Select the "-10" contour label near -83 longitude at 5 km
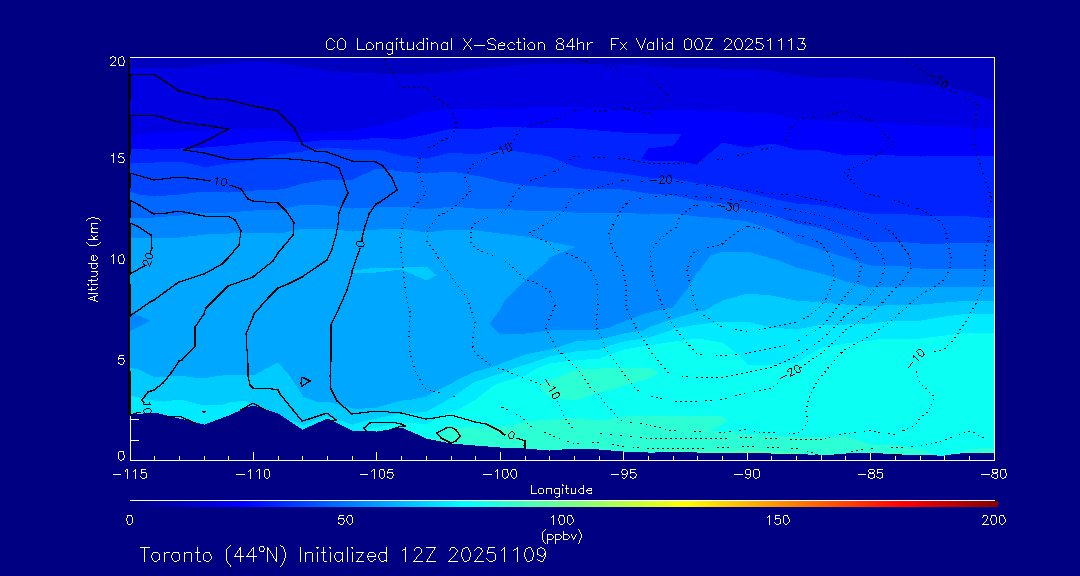The width and height of the screenshot is (1080, 576). click(x=915, y=358)
